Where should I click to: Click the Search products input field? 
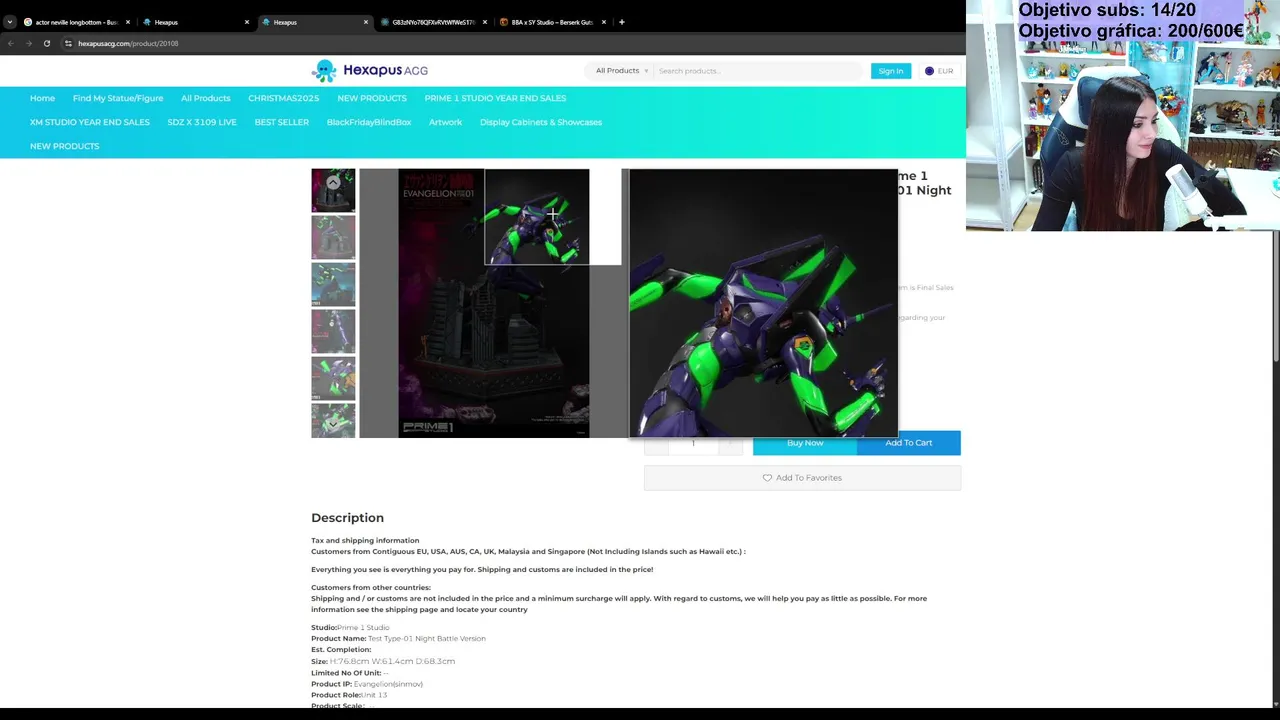point(756,71)
